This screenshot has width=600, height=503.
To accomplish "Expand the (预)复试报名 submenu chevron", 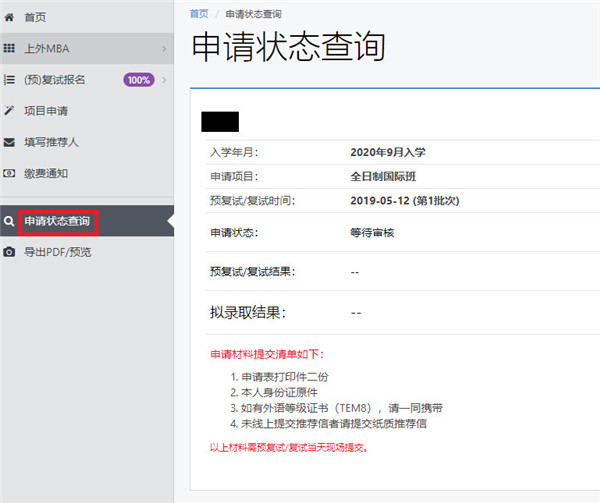I will click(163, 80).
